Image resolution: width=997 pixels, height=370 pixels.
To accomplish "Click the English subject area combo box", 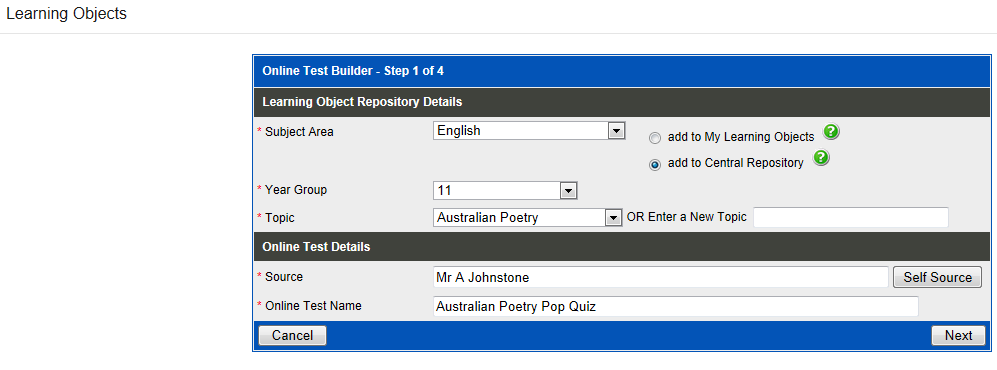I will [529, 131].
